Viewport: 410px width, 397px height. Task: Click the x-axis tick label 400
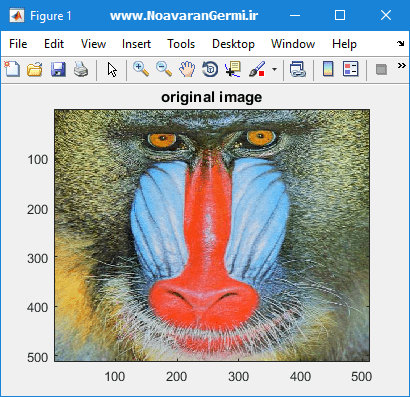point(300,377)
